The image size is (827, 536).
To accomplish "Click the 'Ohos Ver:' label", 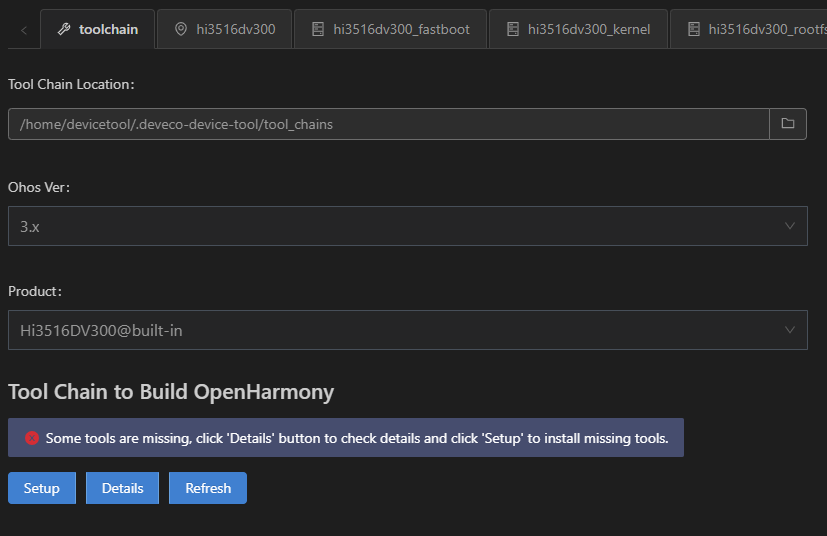I will (39, 187).
